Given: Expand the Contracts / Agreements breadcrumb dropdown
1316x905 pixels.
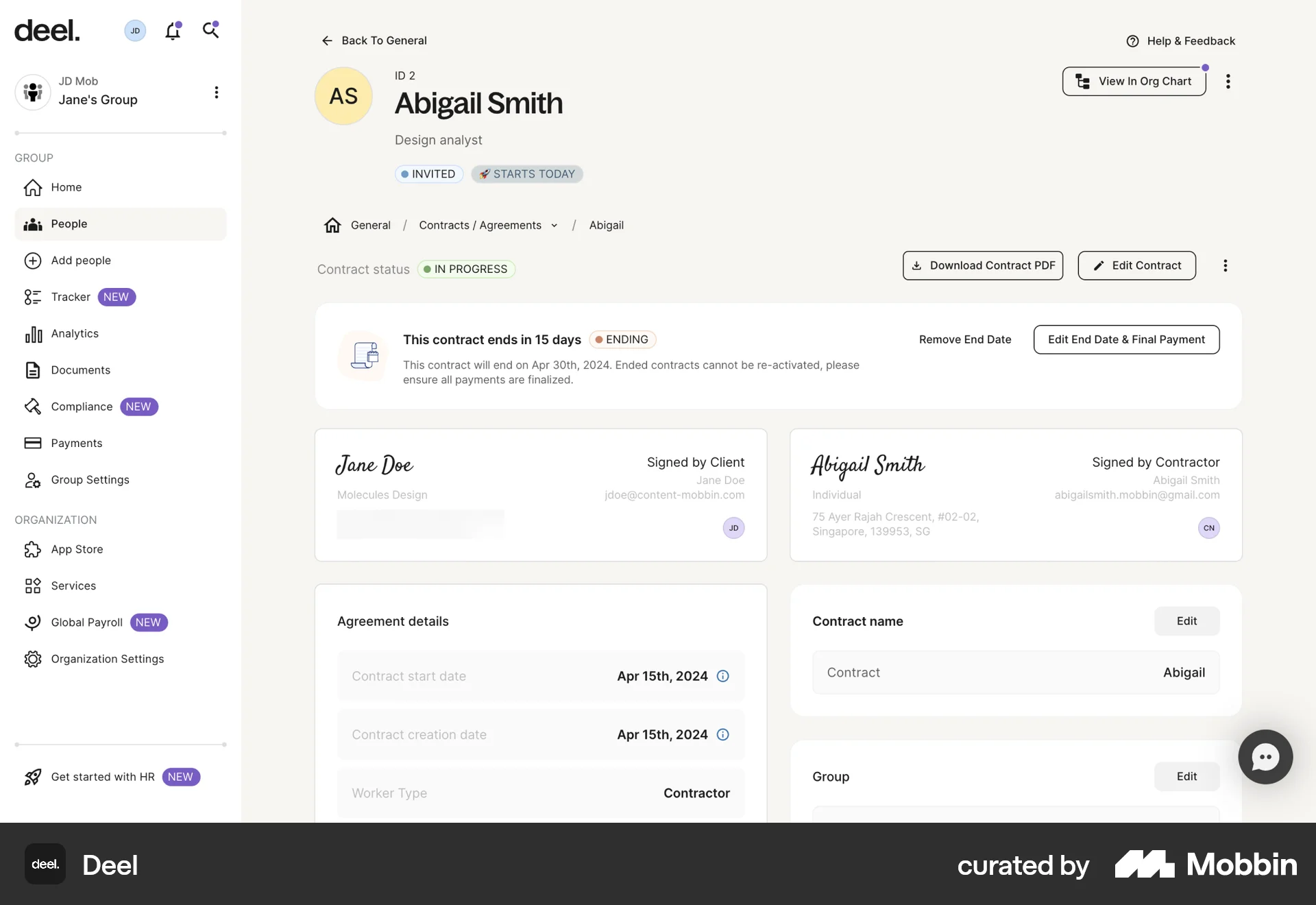Looking at the screenshot, I should pos(554,225).
